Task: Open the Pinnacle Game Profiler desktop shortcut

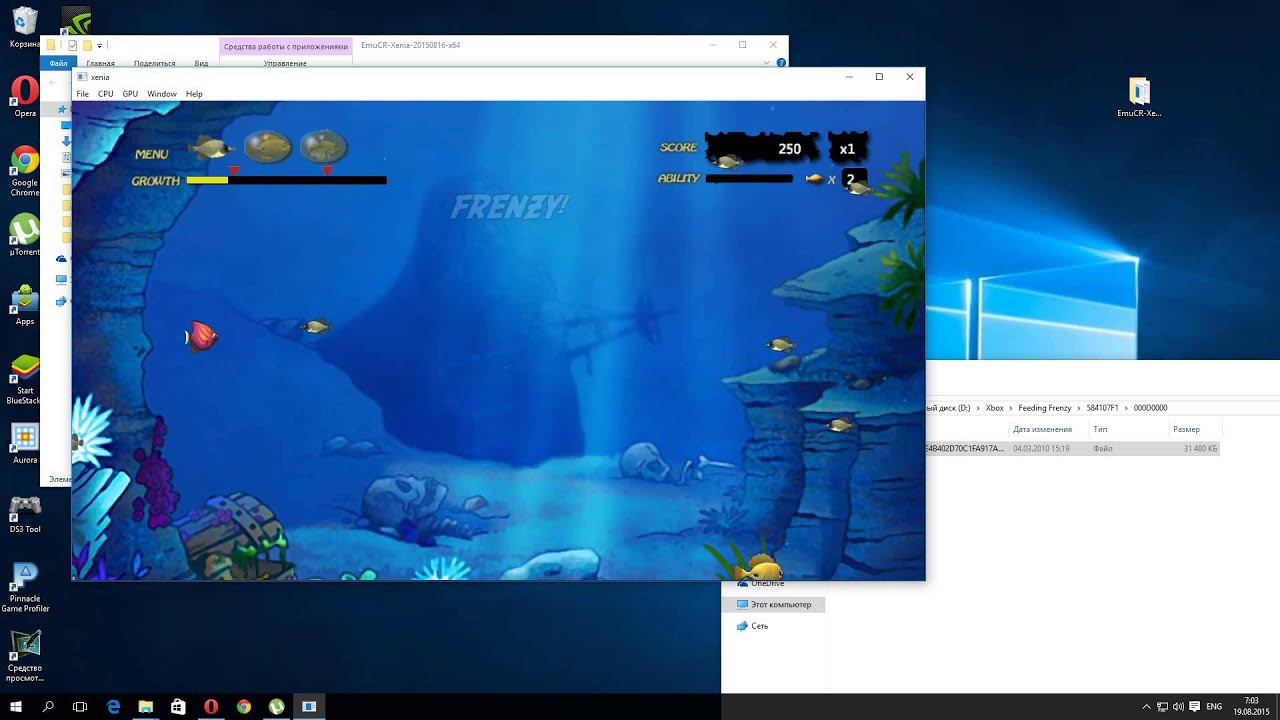Action: coord(25,588)
